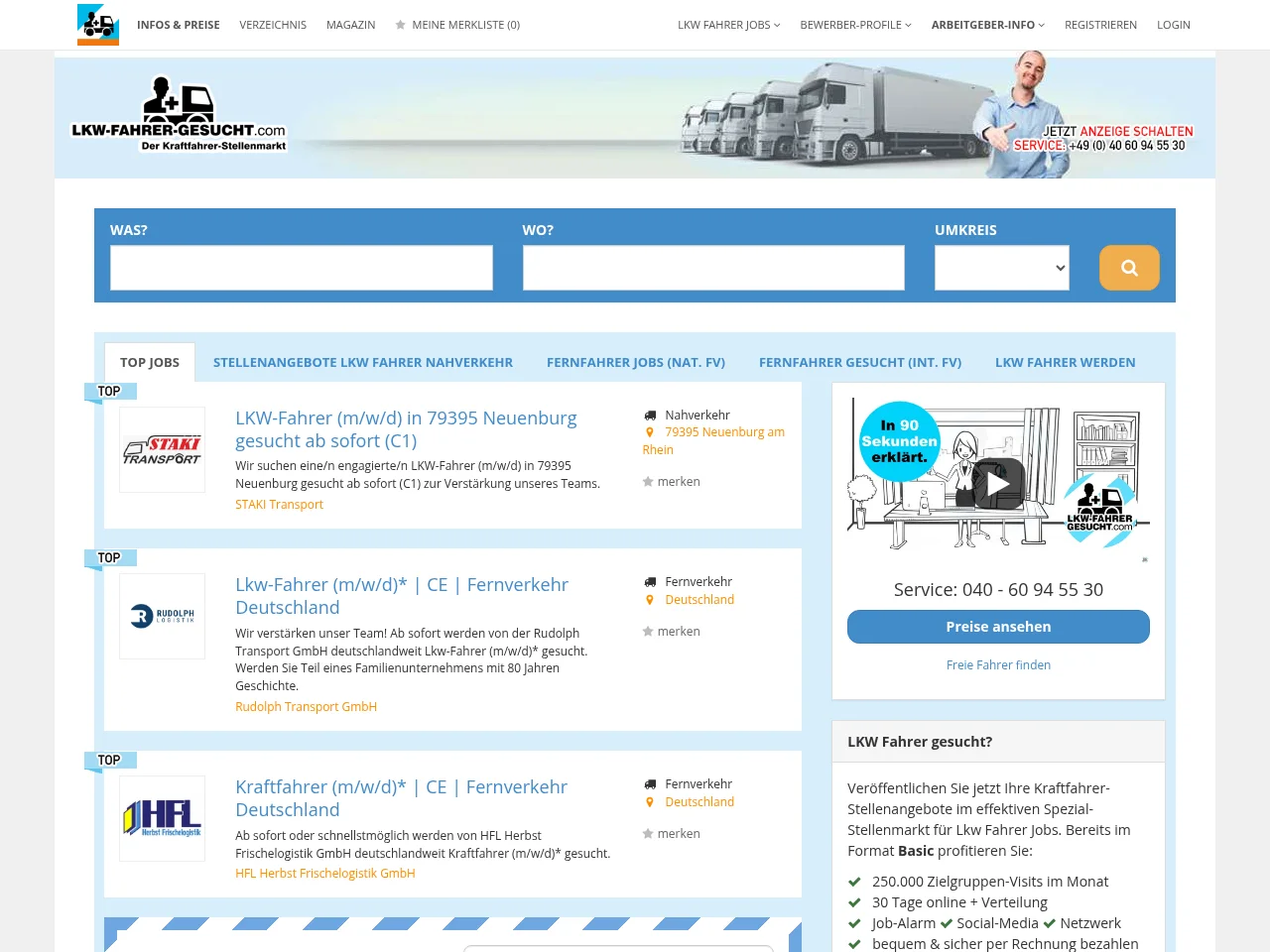Click the orange search magnifier button
This screenshot has width=1270, height=952.
point(1129,268)
